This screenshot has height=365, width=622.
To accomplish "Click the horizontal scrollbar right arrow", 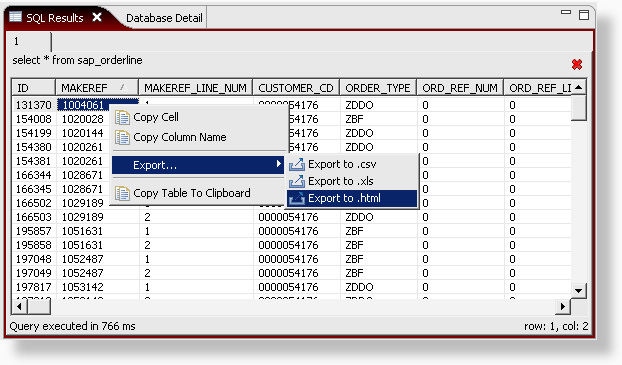I will coord(563,306).
